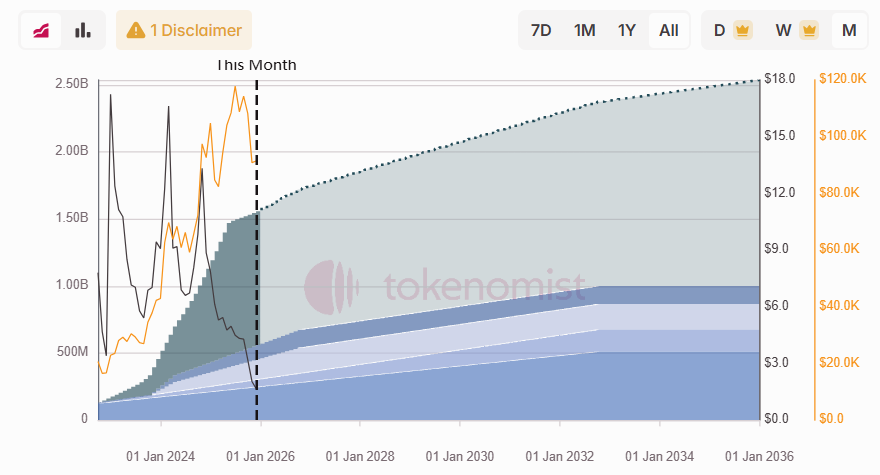This screenshot has width=880, height=475.
Task: Click the This Month dashed marker line
Action: [x=257, y=250]
